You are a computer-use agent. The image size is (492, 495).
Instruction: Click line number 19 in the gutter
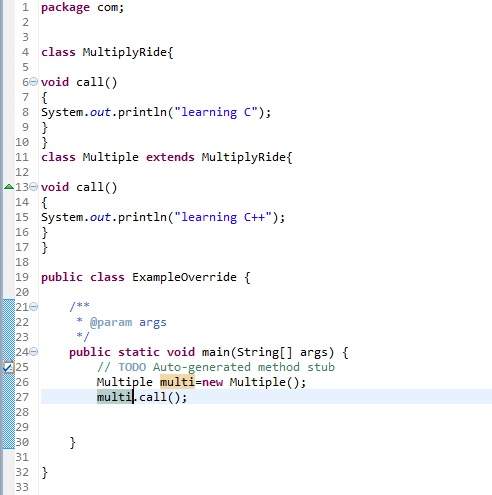click(x=22, y=277)
